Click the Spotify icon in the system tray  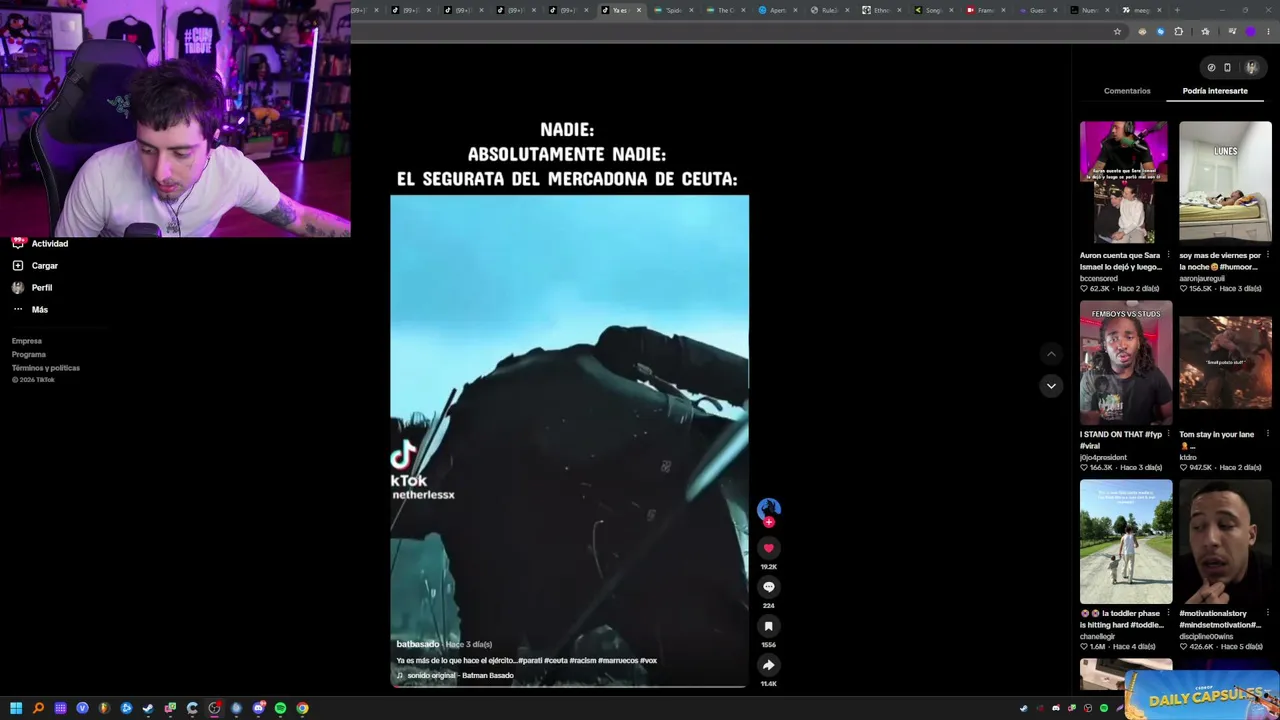pos(1104,708)
